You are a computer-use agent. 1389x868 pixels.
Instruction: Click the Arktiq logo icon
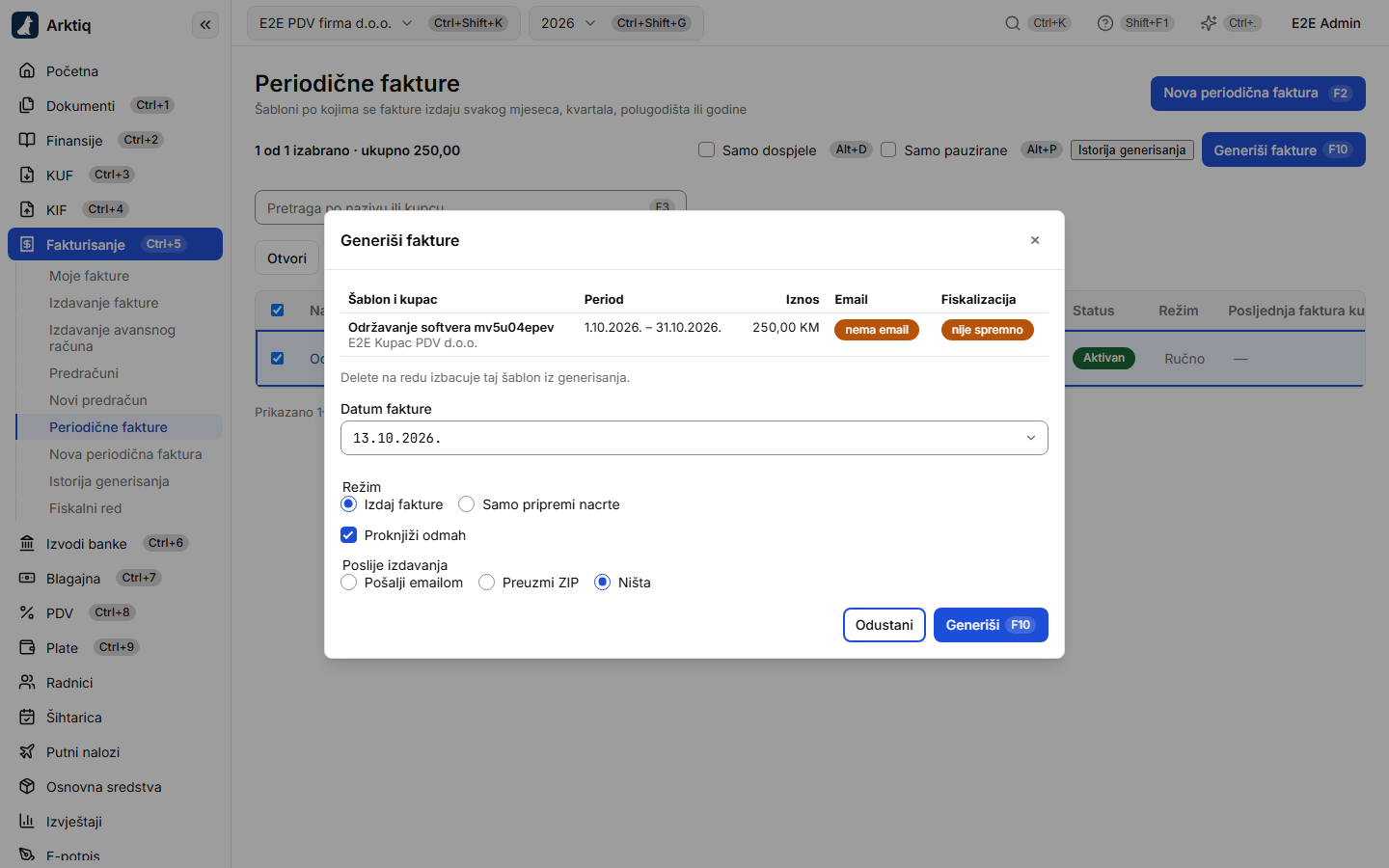click(25, 25)
